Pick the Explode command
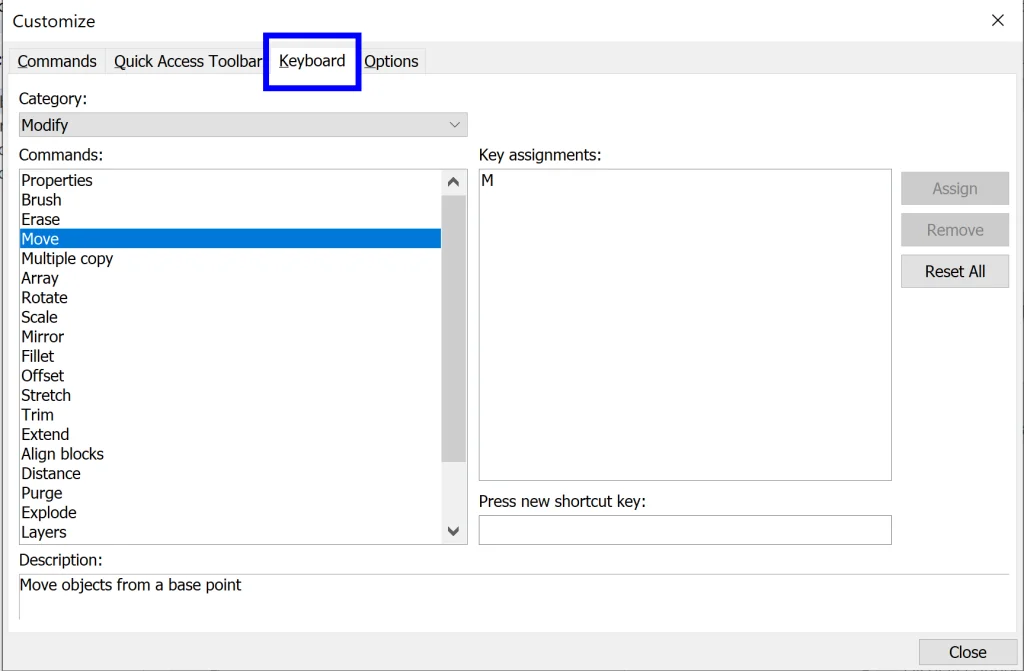1024x671 pixels. click(x=49, y=512)
